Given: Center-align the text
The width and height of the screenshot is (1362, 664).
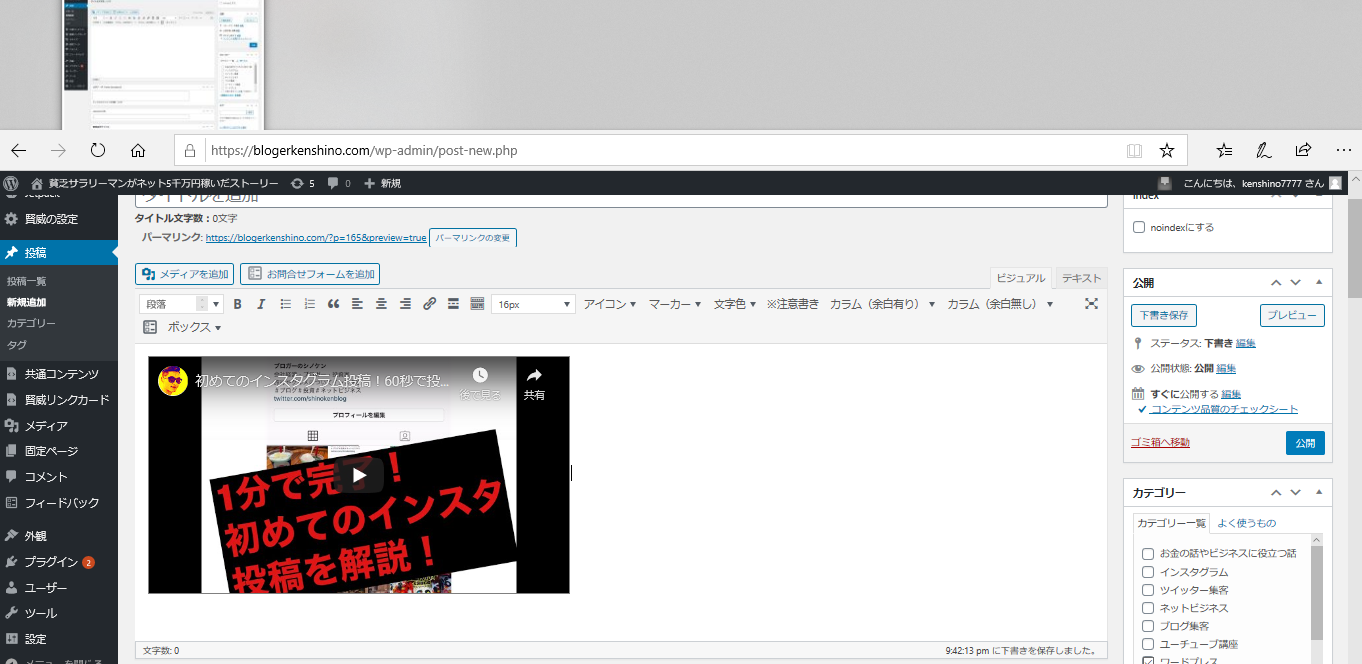Looking at the screenshot, I should point(381,304).
